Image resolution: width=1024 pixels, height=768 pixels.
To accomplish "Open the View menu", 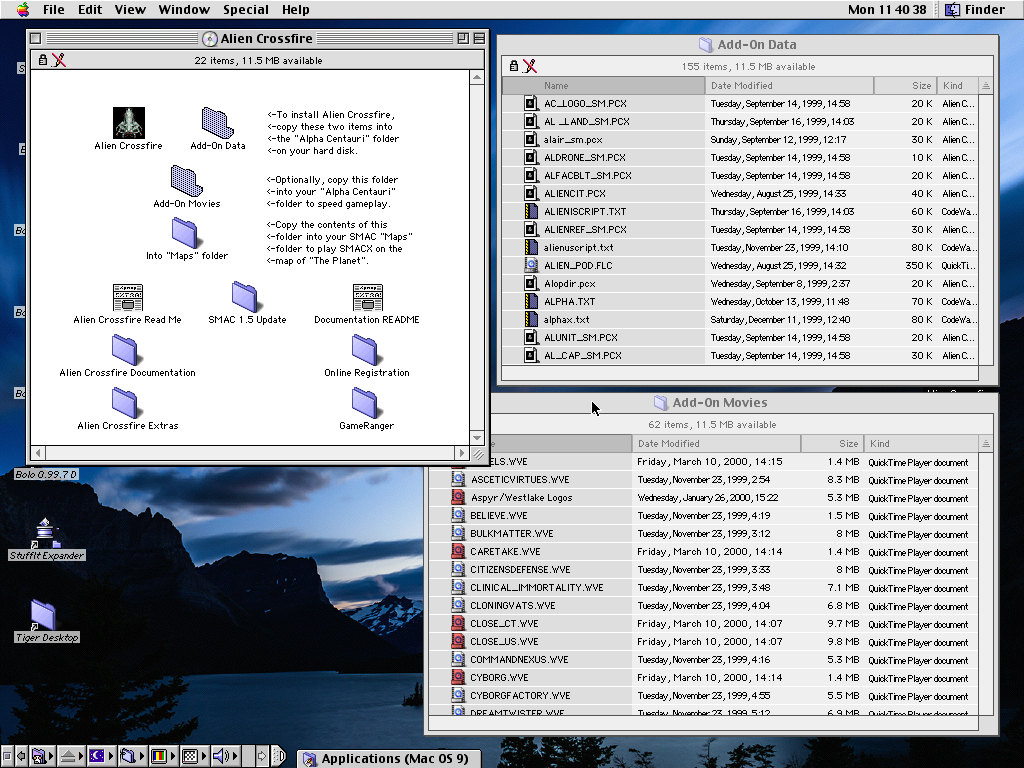I will (130, 9).
